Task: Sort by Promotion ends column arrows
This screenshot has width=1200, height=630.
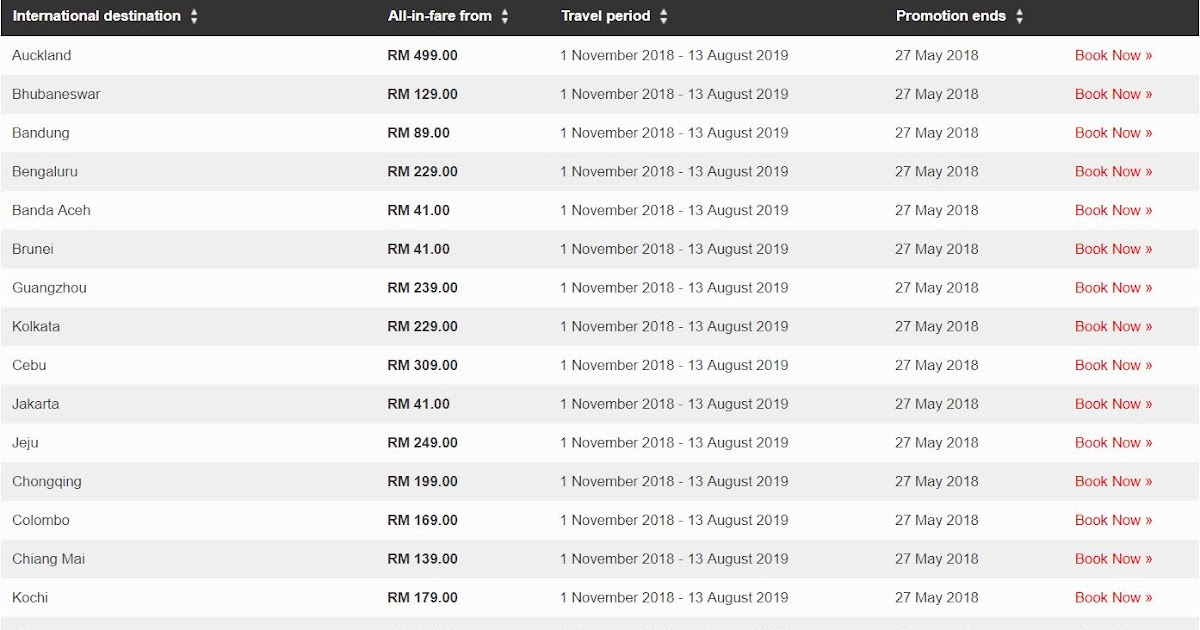Action: pos(1019,17)
